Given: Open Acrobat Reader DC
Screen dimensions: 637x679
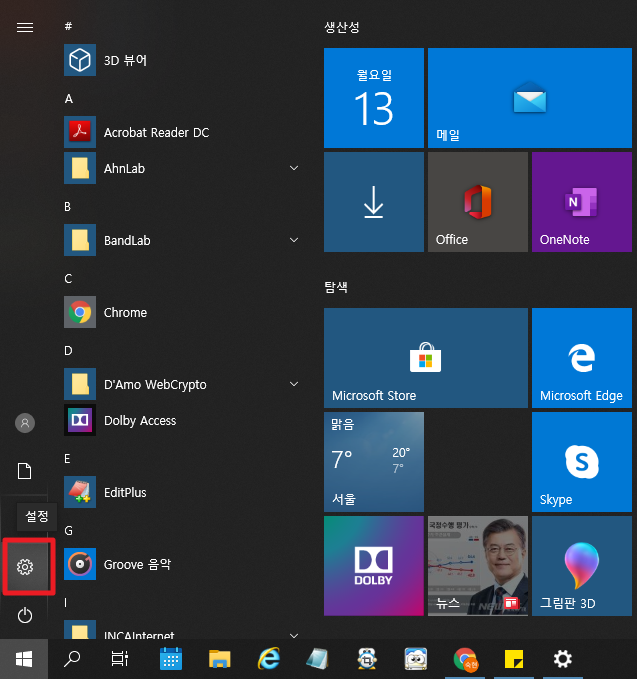Looking at the screenshot, I should click(x=182, y=132).
